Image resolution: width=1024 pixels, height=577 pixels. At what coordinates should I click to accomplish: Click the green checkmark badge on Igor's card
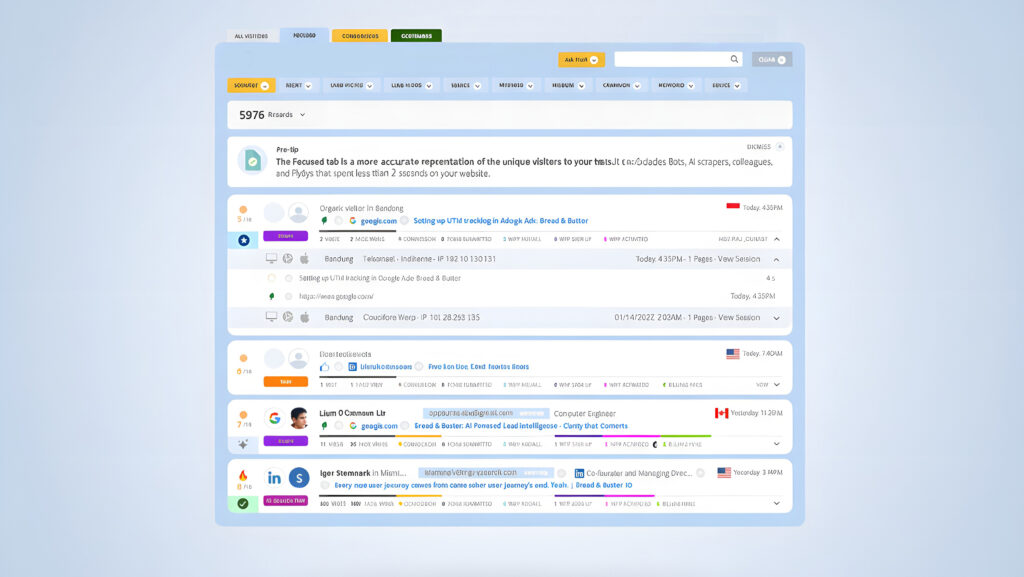pos(243,504)
